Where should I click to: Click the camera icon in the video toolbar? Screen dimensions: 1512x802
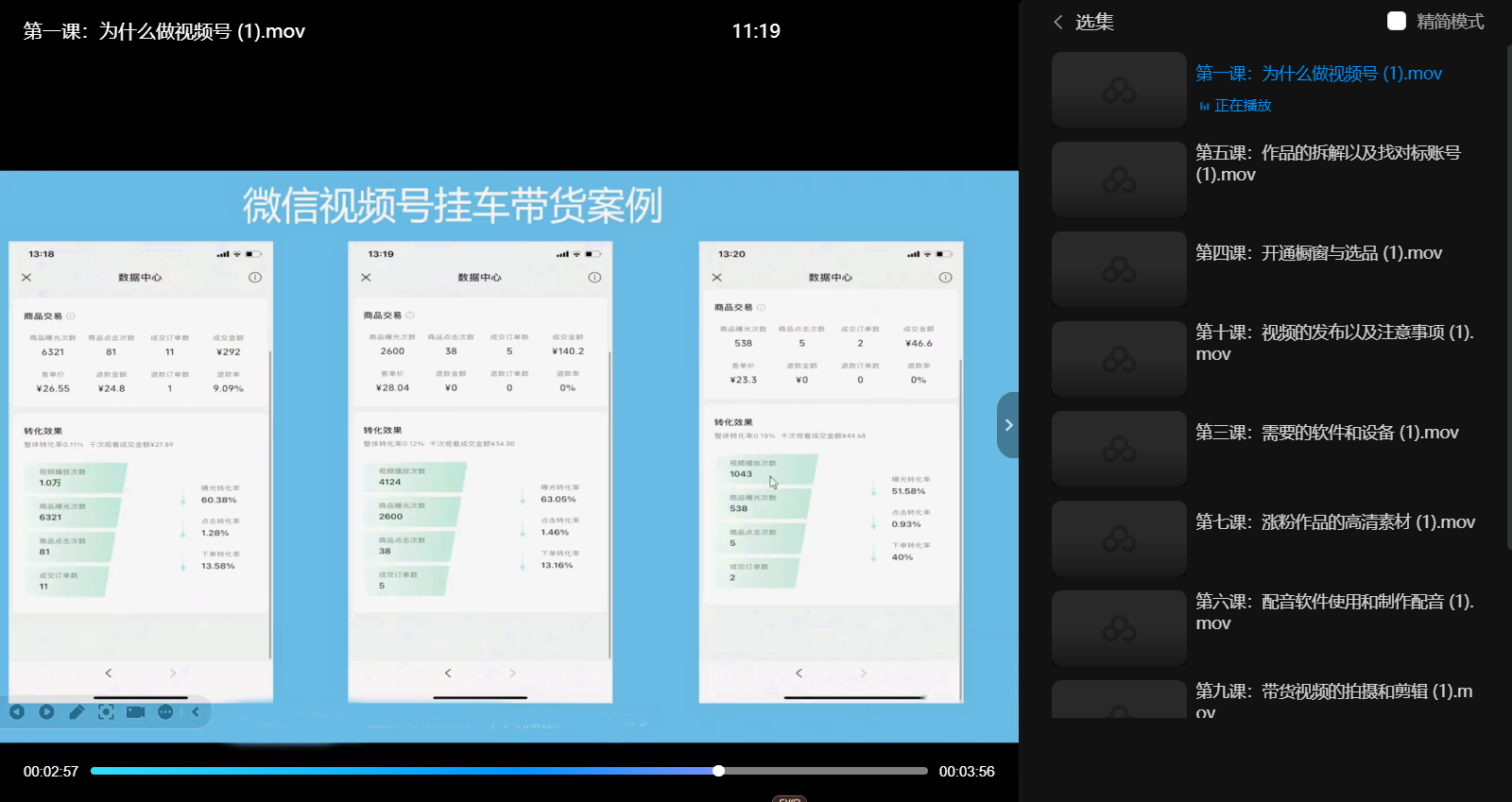[x=136, y=711]
